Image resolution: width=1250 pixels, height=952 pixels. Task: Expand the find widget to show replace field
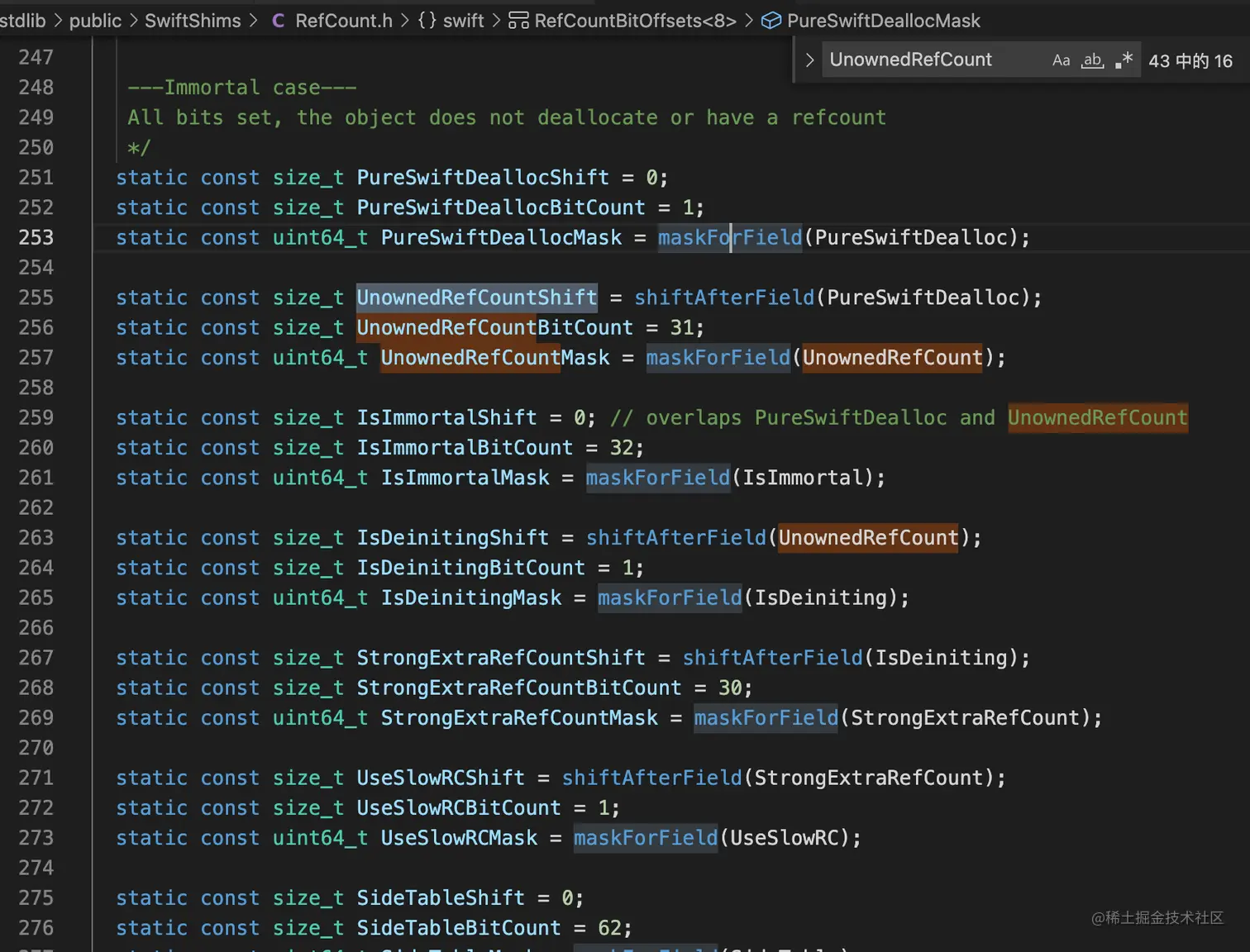(x=809, y=59)
